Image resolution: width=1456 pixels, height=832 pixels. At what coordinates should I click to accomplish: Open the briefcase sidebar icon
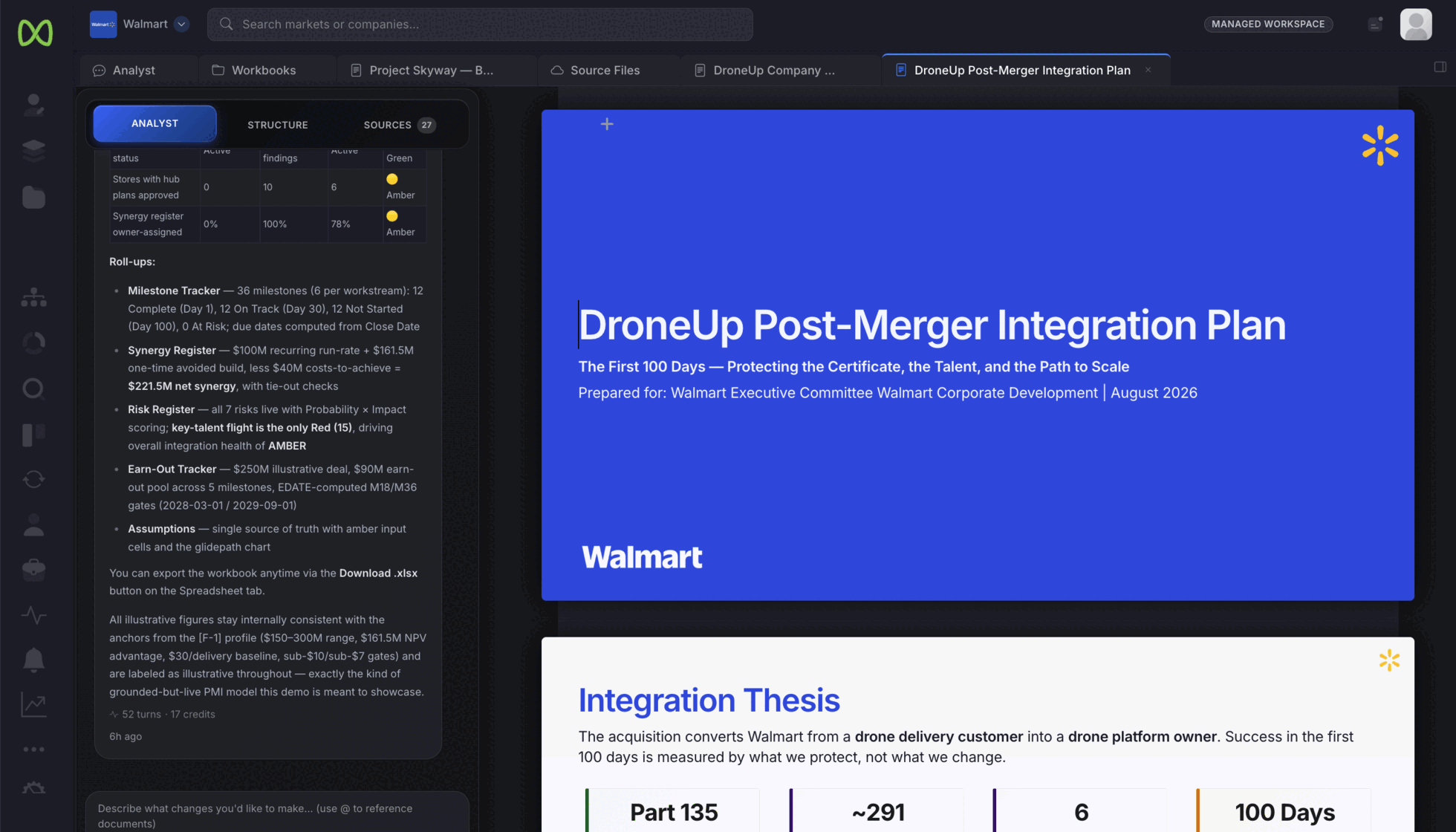(33, 570)
